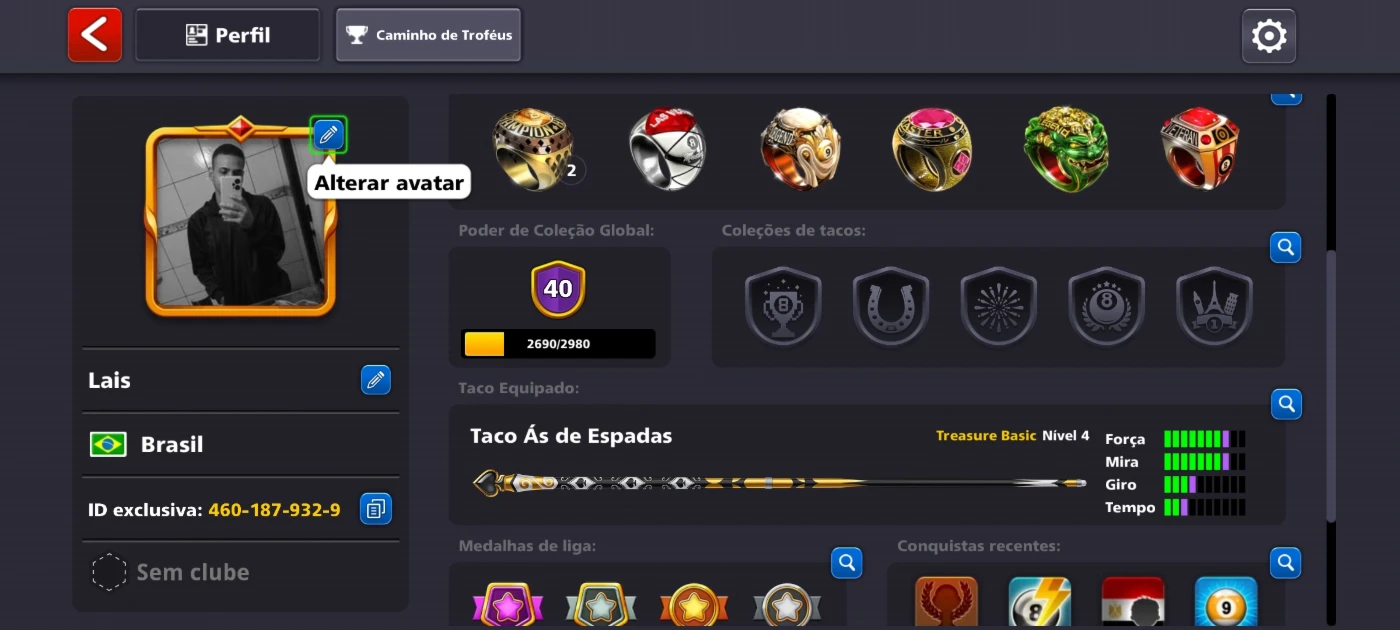Image resolution: width=1400 pixels, height=630 pixels.
Task: Select the green dragon ring
Action: coord(1067,150)
